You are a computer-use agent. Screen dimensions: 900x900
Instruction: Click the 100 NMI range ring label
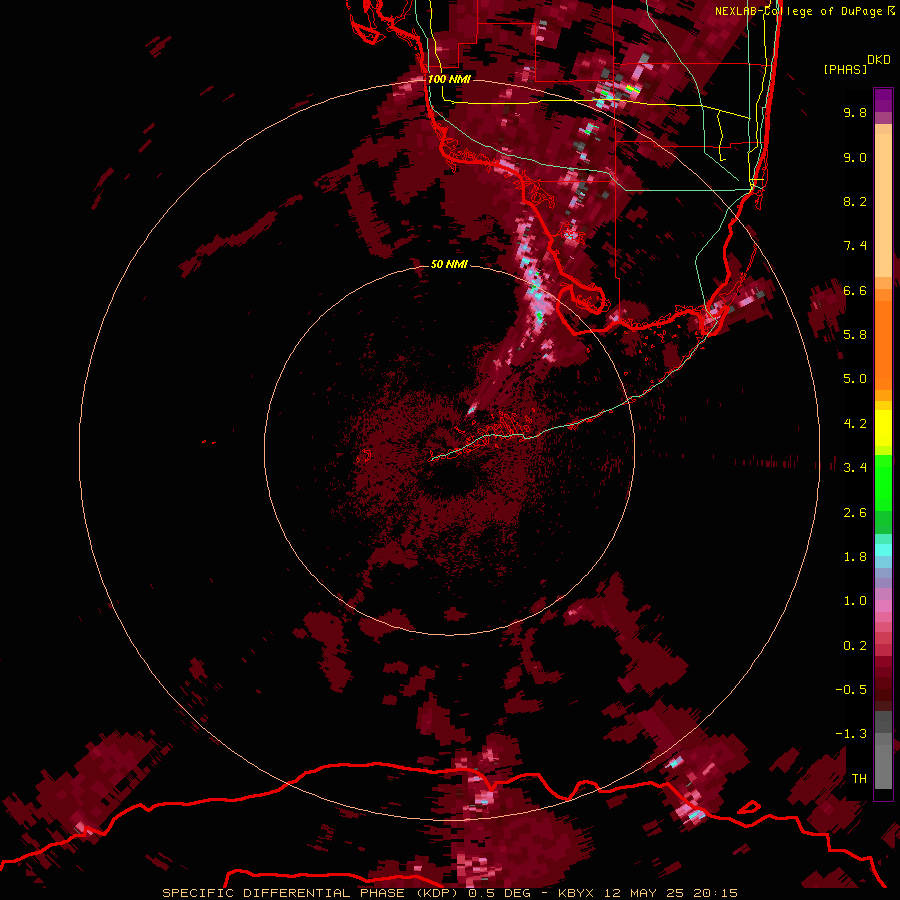click(x=449, y=79)
